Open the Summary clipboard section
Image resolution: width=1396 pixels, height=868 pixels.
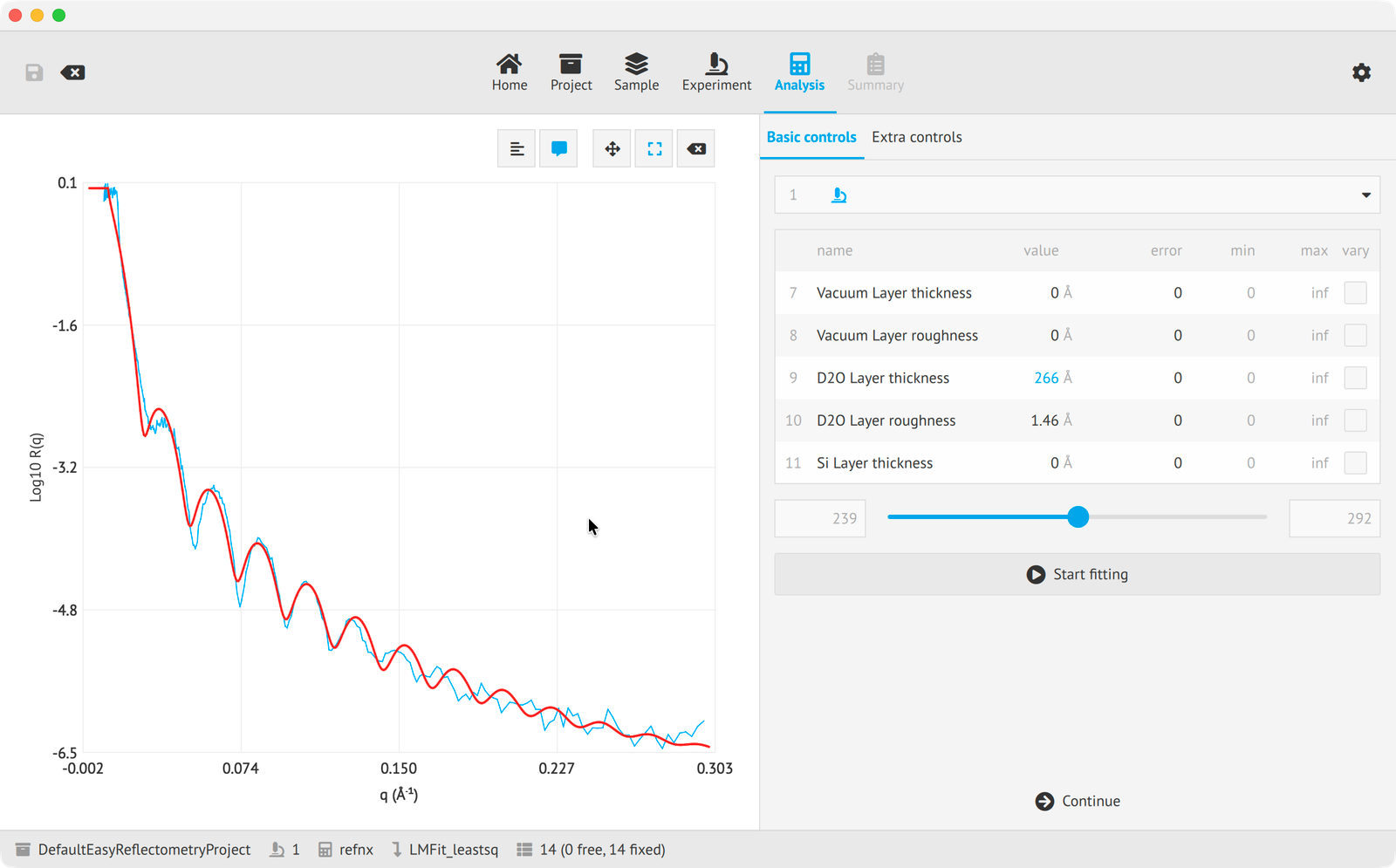pyautogui.click(x=875, y=72)
